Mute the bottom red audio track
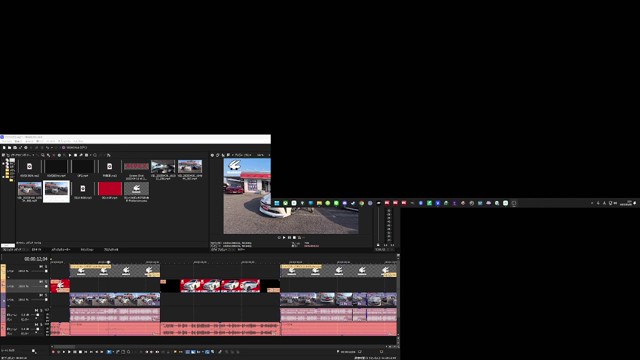 pyautogui.click(x=36, y=324)
